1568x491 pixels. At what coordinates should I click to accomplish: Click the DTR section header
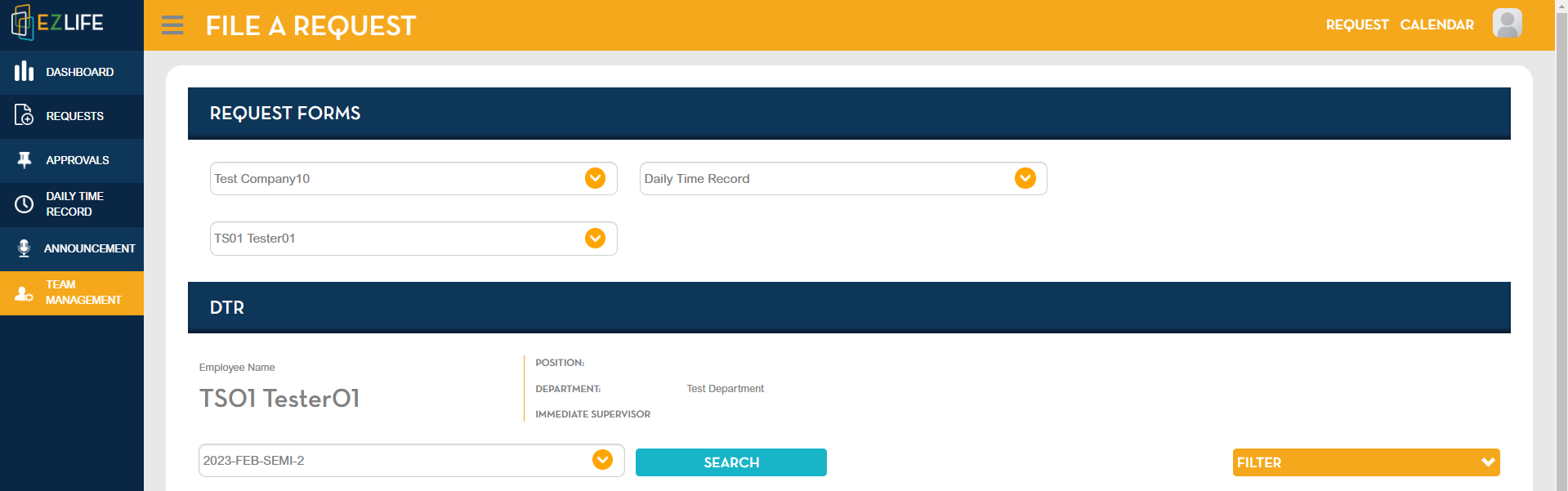[x=849, y=308]
